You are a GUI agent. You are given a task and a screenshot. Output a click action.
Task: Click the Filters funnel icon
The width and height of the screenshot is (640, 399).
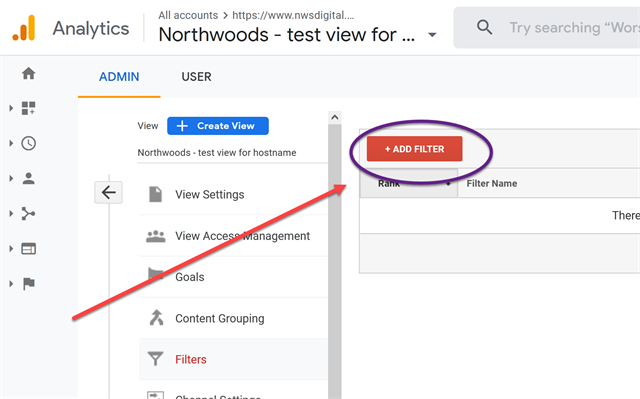tap(156, 359)
